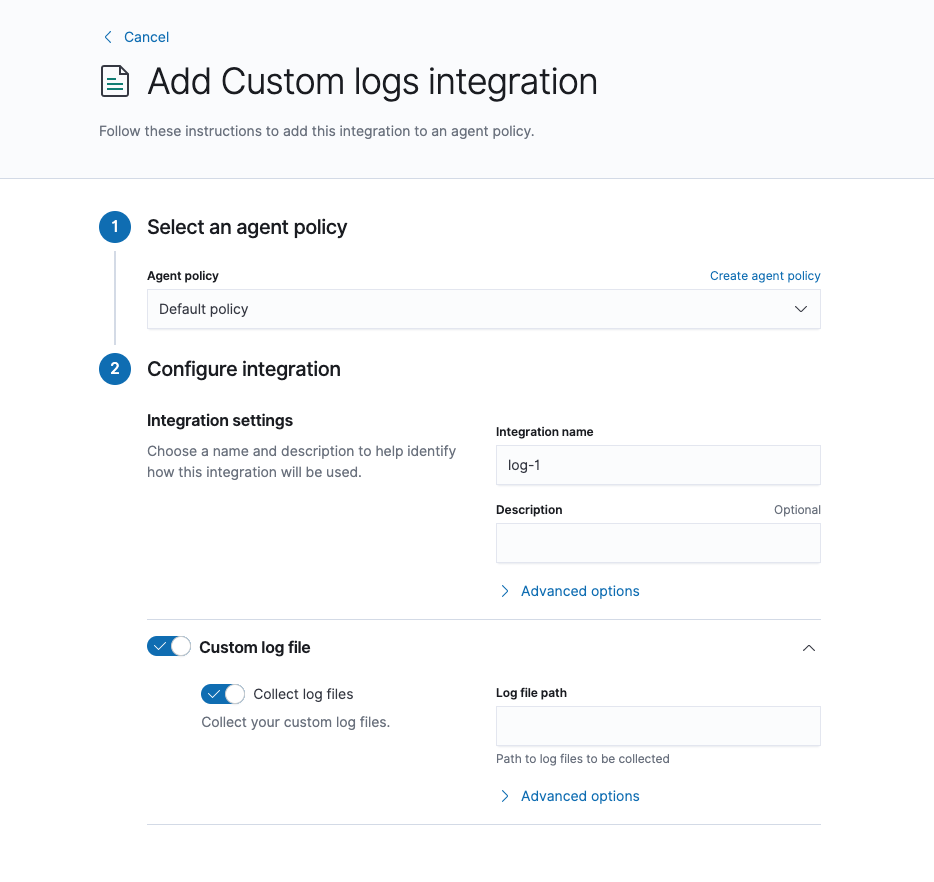Click the step 1 circle badge
Viewport: 934px width, 882px height.
pos(115,227)
